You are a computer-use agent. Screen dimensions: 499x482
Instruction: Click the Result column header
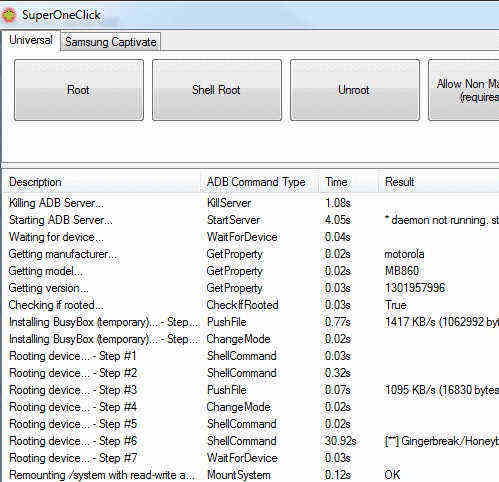pos(439,182)
